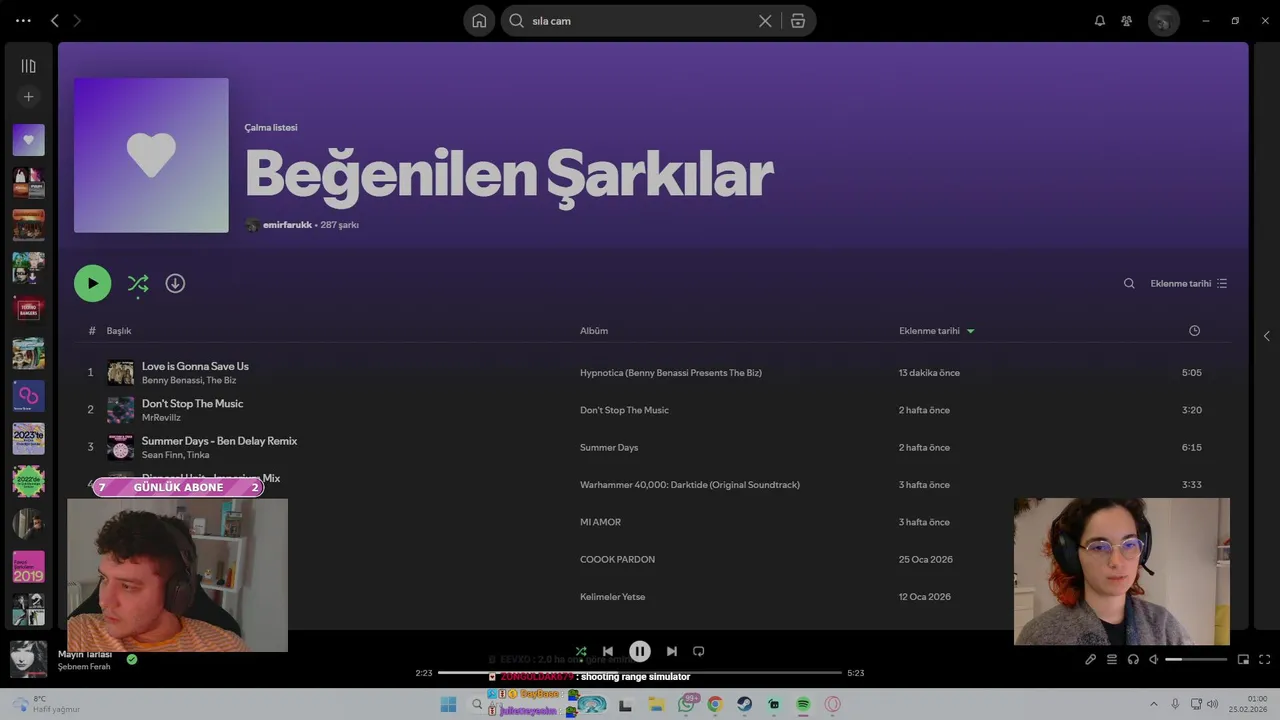Open album 'MI AMOR' link
The image size is (1280, 720).
click(x=600, y=522)
